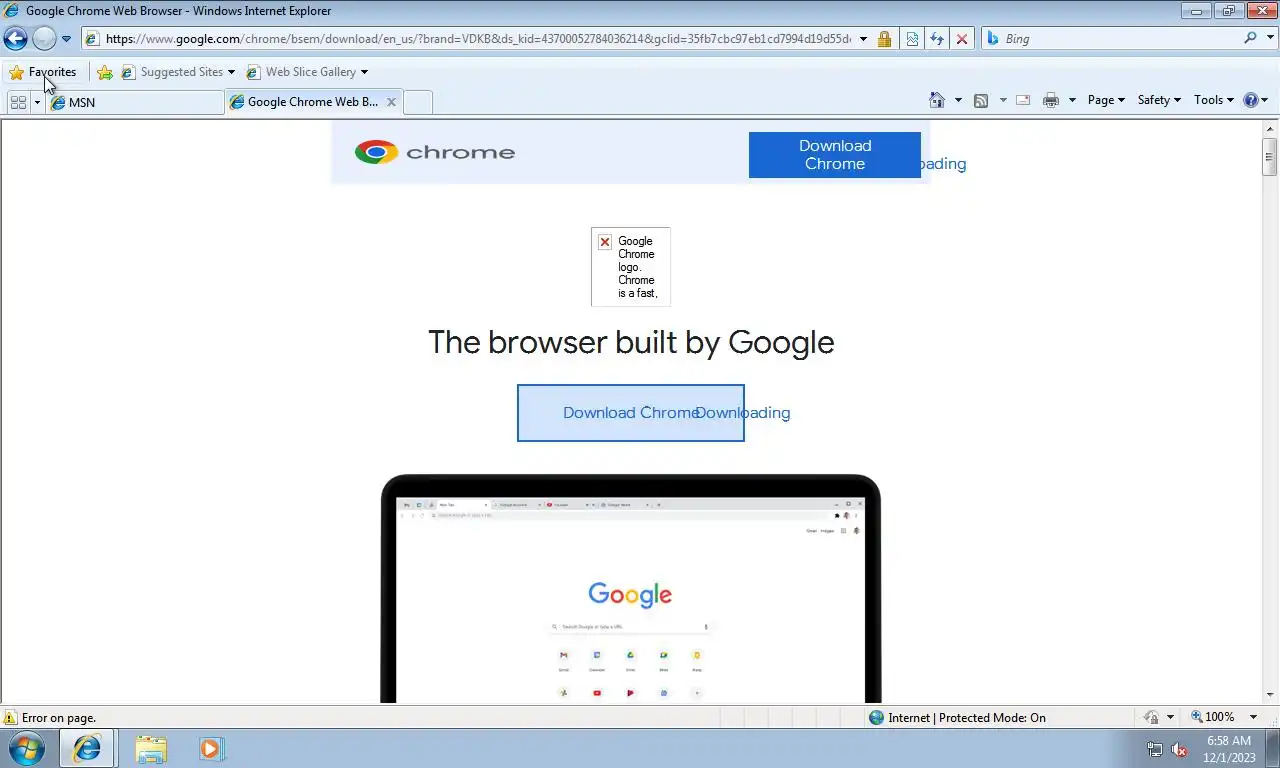This screenshot has height=768, width=1280.
Task: Expand the tab list dropdown arrow
Action: coord(37,102)
